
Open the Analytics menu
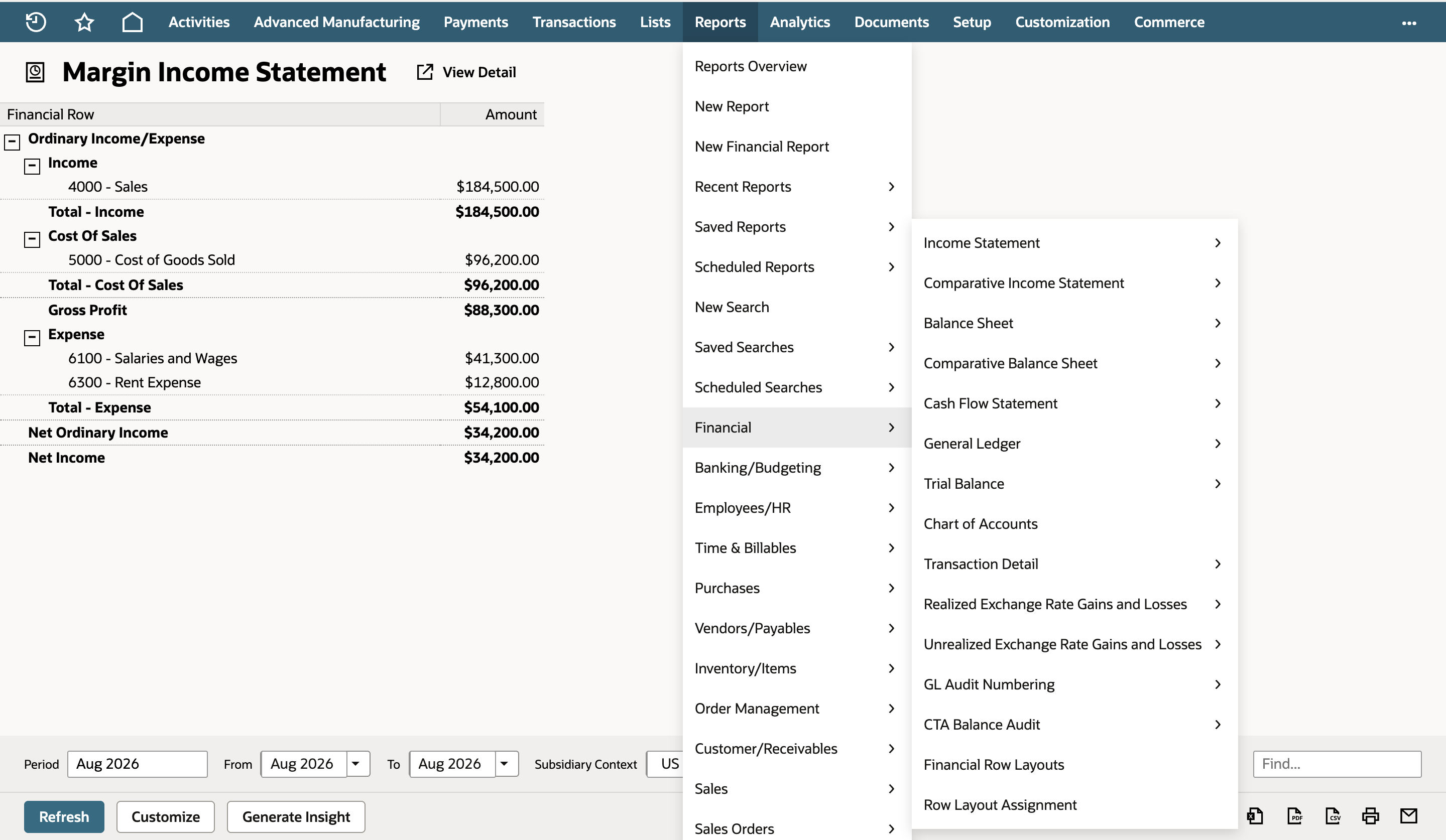click(x=800, y=22)
